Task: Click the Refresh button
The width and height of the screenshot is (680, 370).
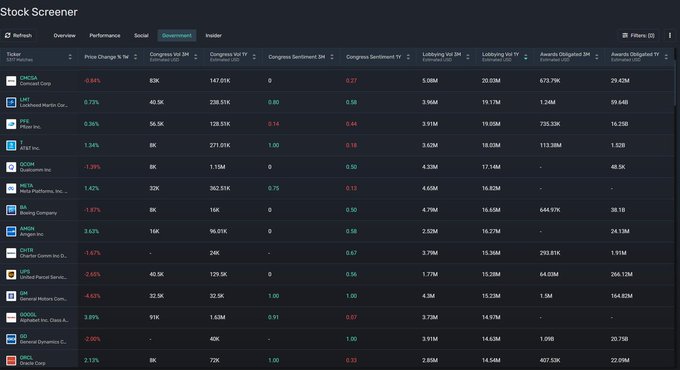Action: tap(18, 36)
